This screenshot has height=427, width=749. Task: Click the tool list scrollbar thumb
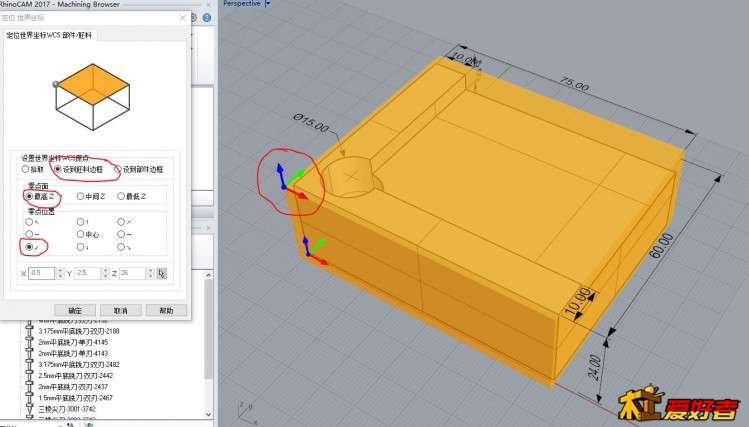[x=209, y=330]
